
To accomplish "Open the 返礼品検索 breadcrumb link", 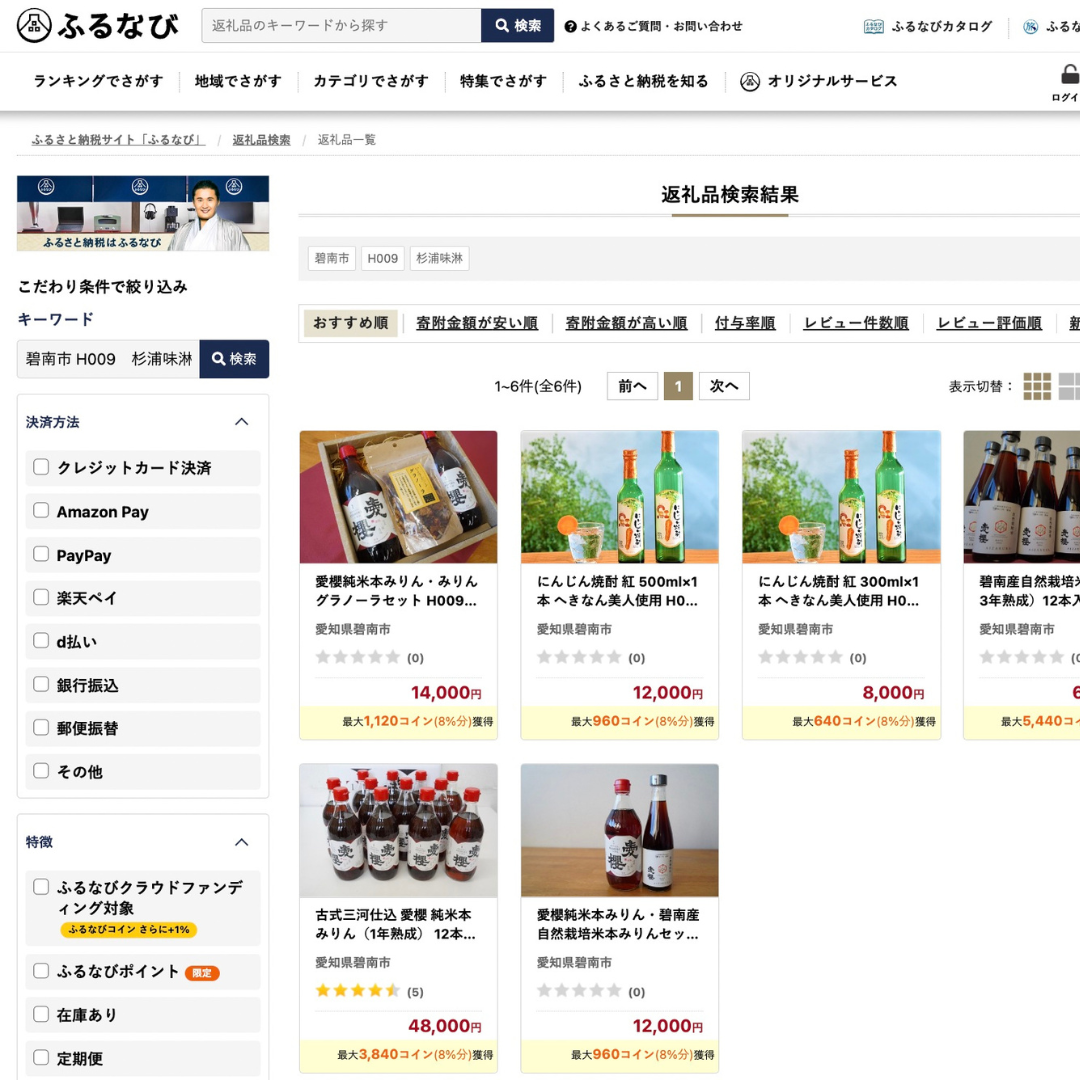I will (261, 140).
